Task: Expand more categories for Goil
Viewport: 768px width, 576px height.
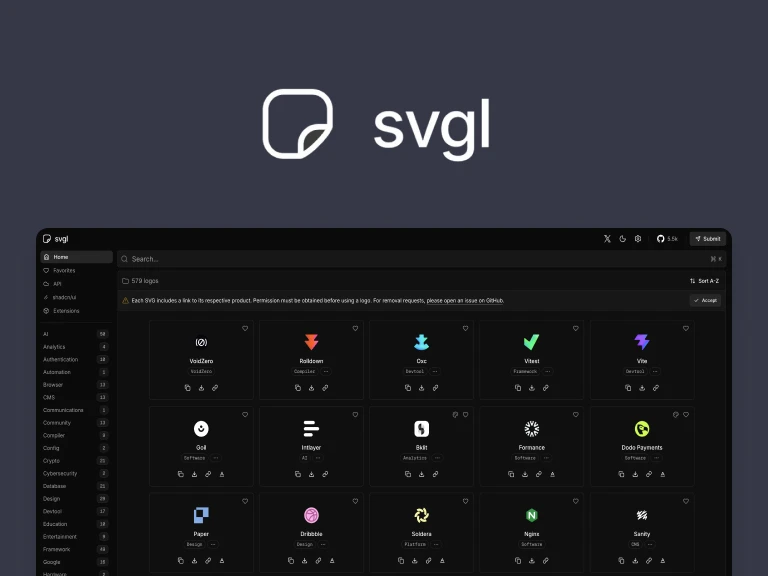Action: [216, 458]
